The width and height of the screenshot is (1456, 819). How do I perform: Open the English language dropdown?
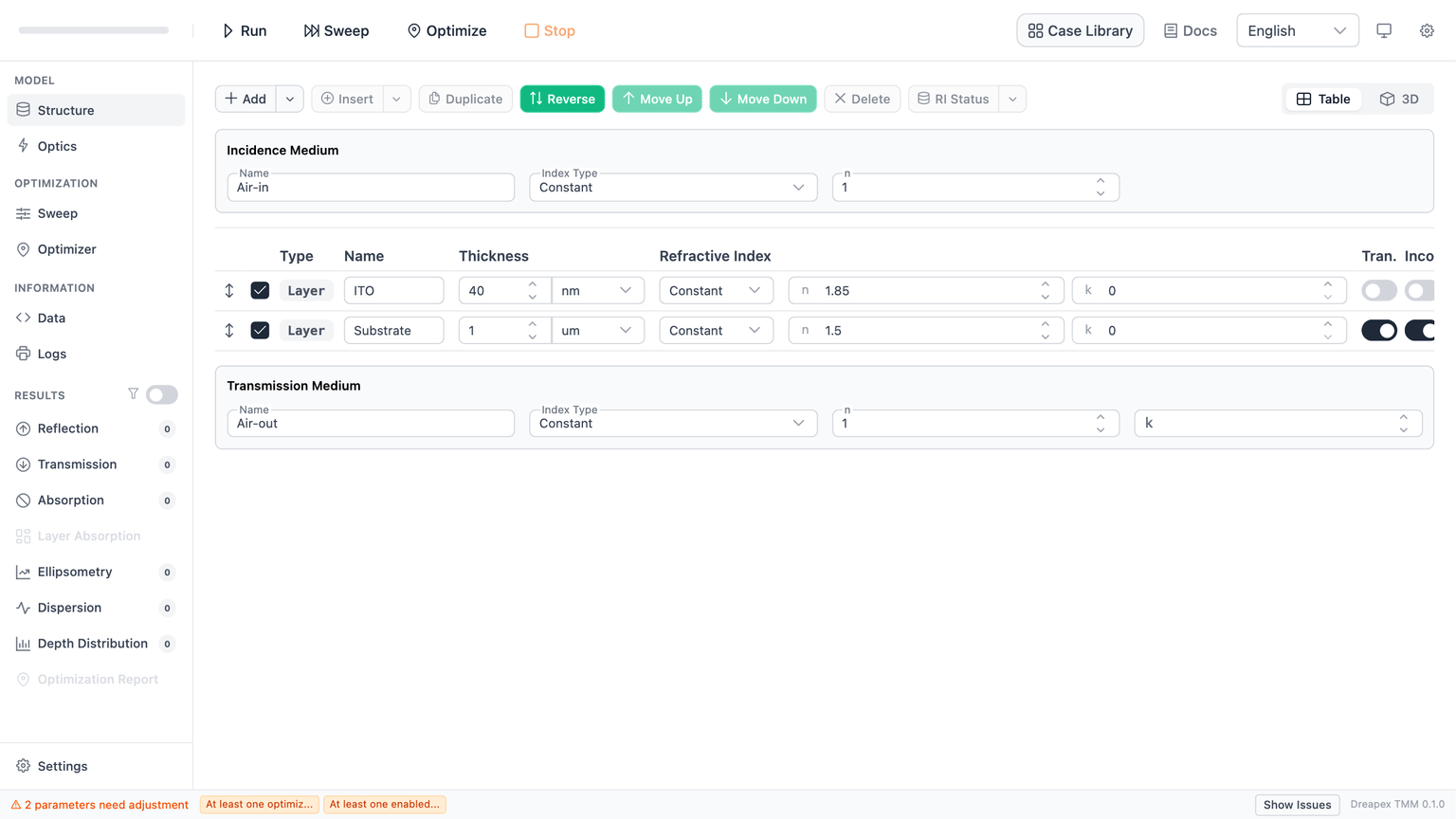coord(1297,29)
